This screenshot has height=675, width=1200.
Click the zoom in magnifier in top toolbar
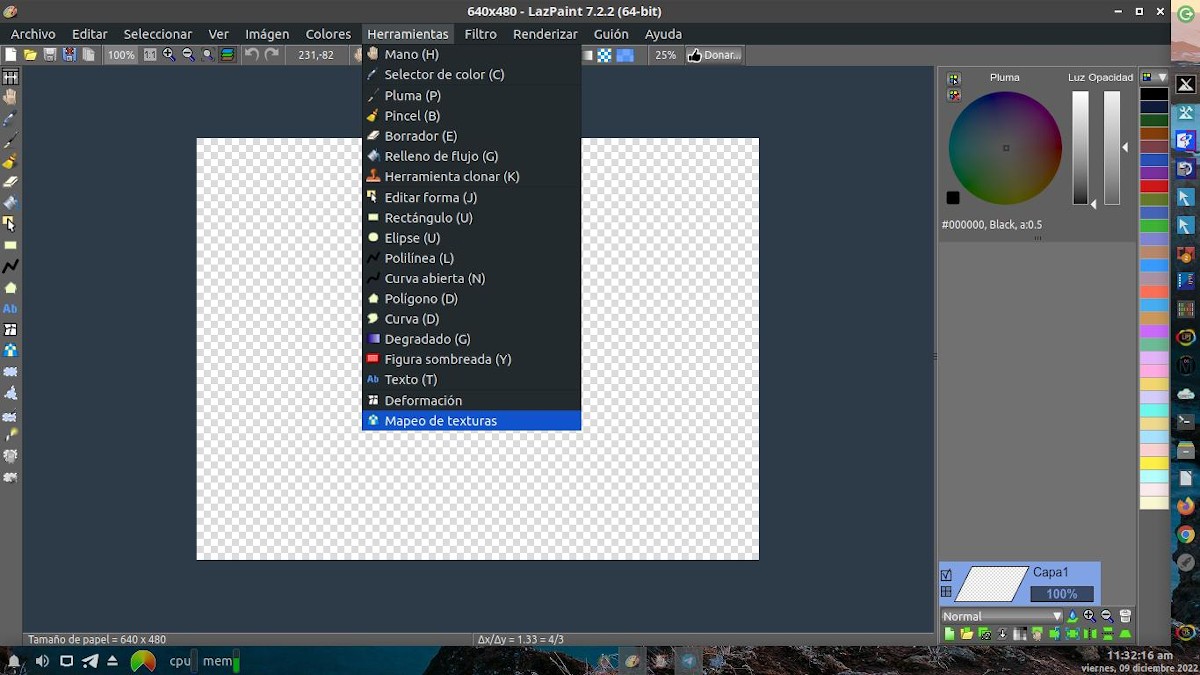pos(169,55)
